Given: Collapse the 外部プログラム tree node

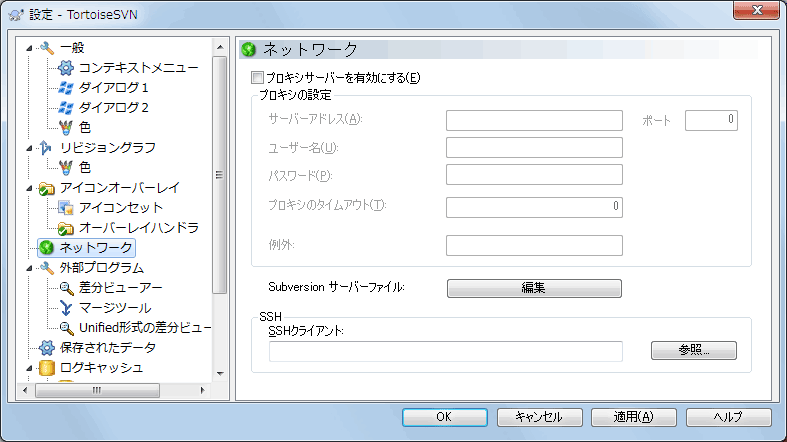Looking at the screenshot, I should 29,268.
